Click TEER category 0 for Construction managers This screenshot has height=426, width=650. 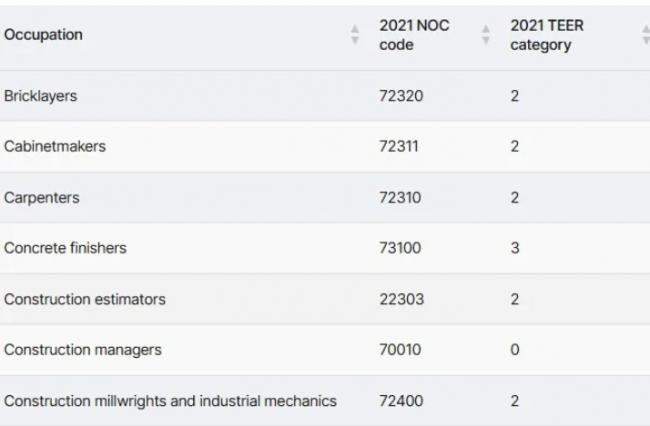click(x=515, y=350)
